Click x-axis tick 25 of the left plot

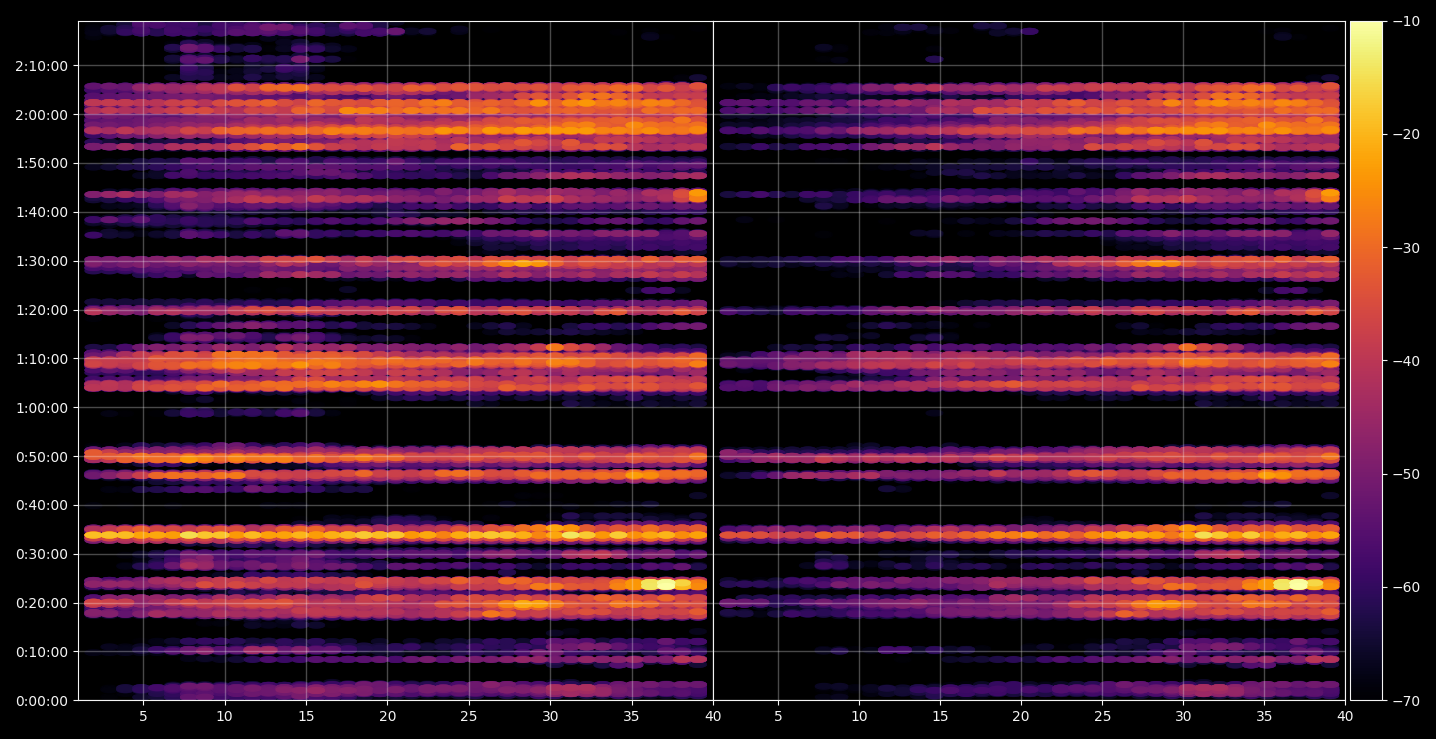click(469, 716)
